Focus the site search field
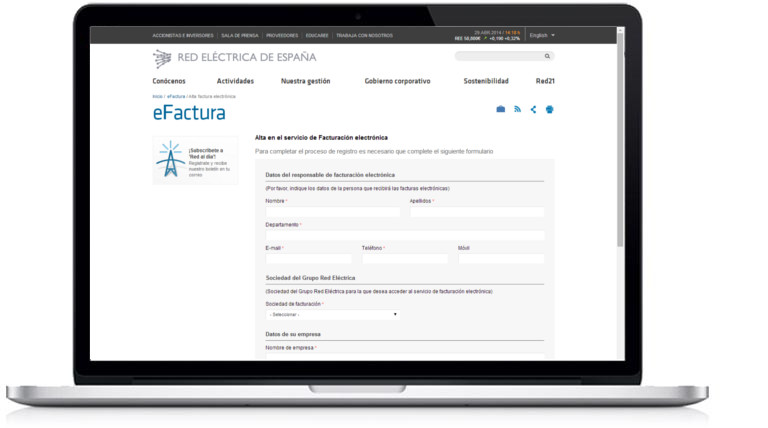The height and width of the screenshot is (428, 768). tap(500, 56)
